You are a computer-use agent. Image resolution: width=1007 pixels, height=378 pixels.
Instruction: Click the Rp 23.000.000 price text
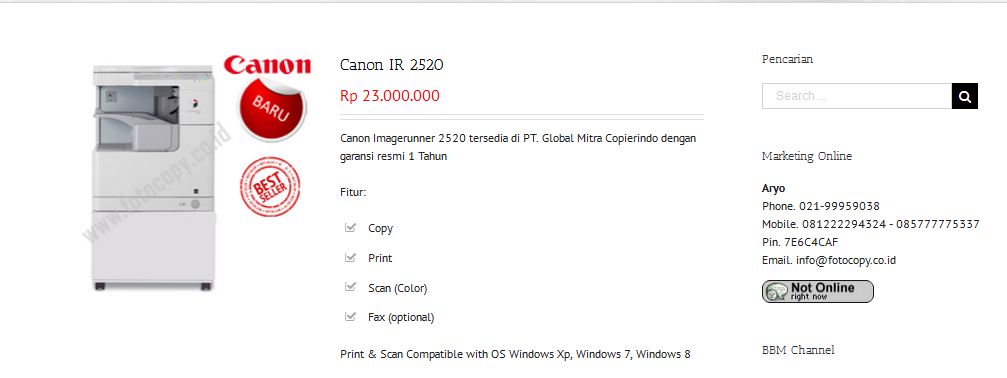pos(390,96)
